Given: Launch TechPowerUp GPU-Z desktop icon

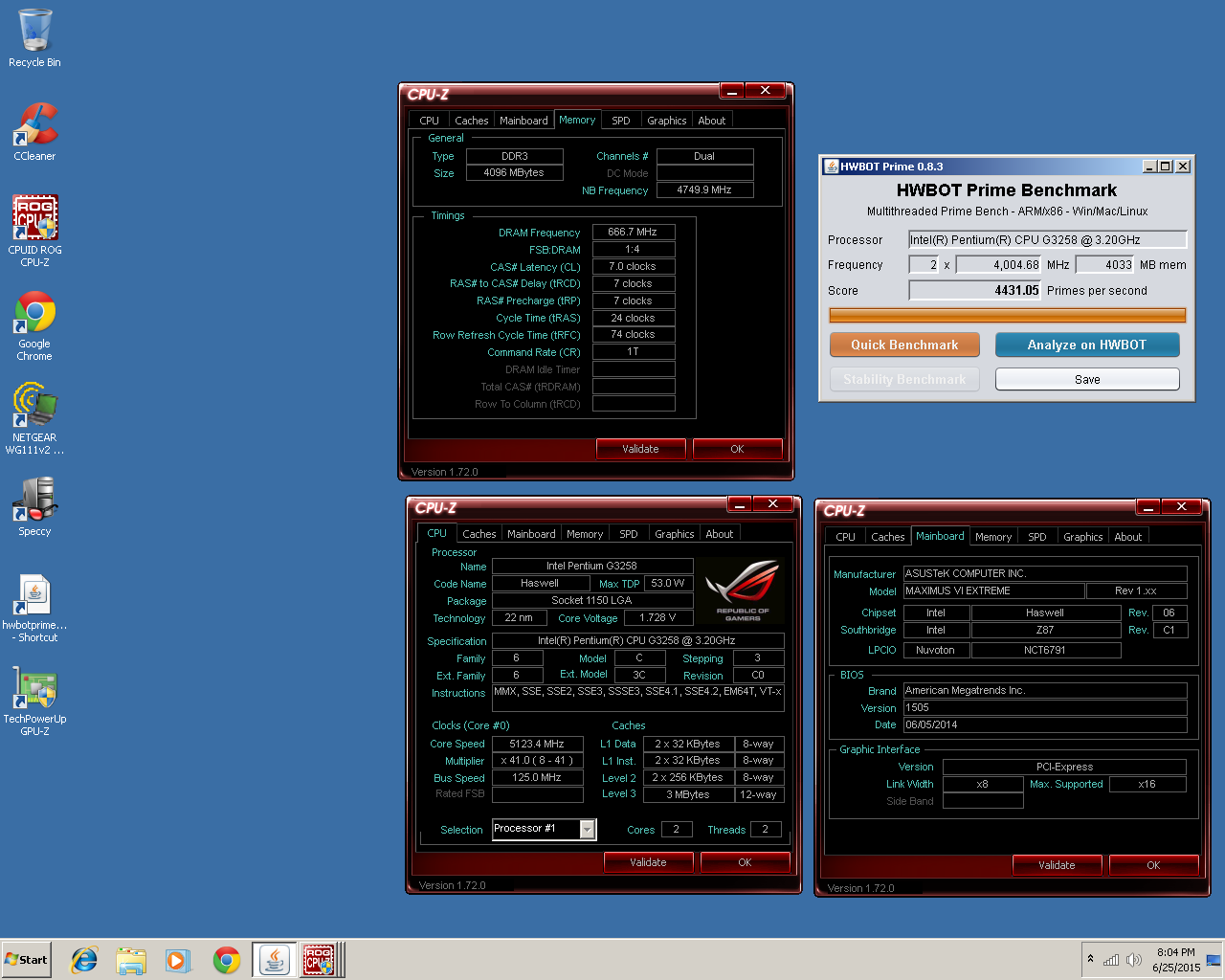Looking at the screenshot, I should coord(34,702).
